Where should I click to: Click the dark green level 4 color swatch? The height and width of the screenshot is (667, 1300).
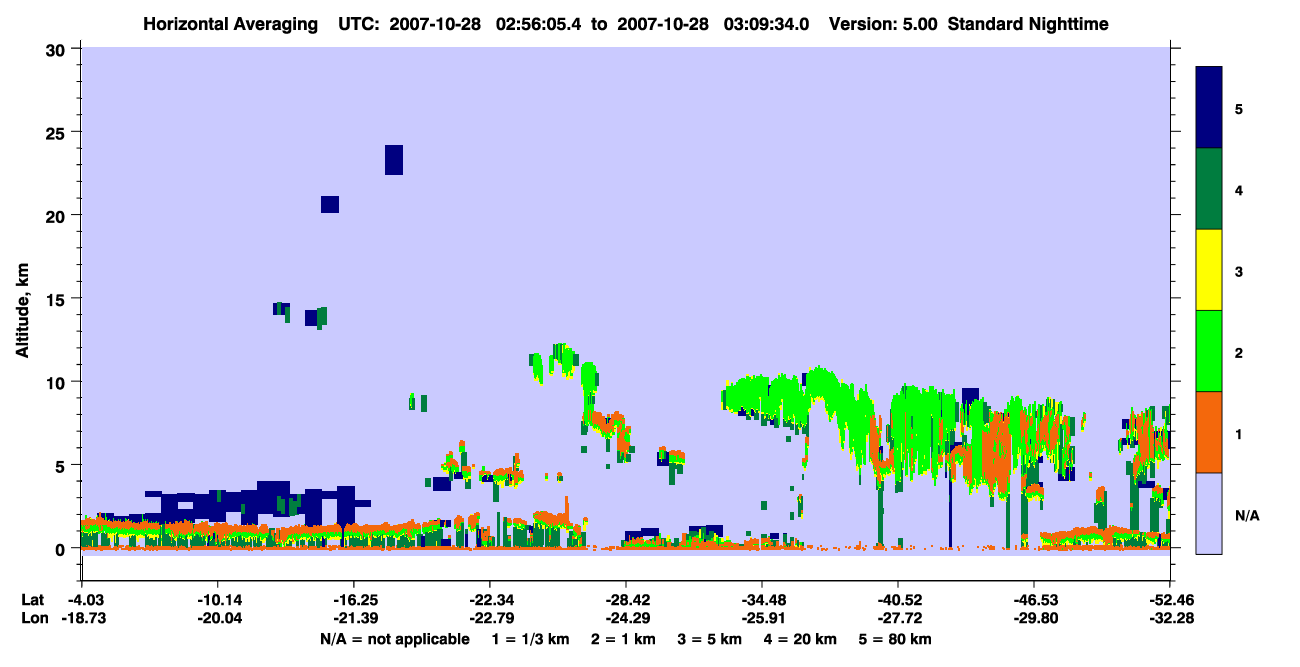[1209, 189]
